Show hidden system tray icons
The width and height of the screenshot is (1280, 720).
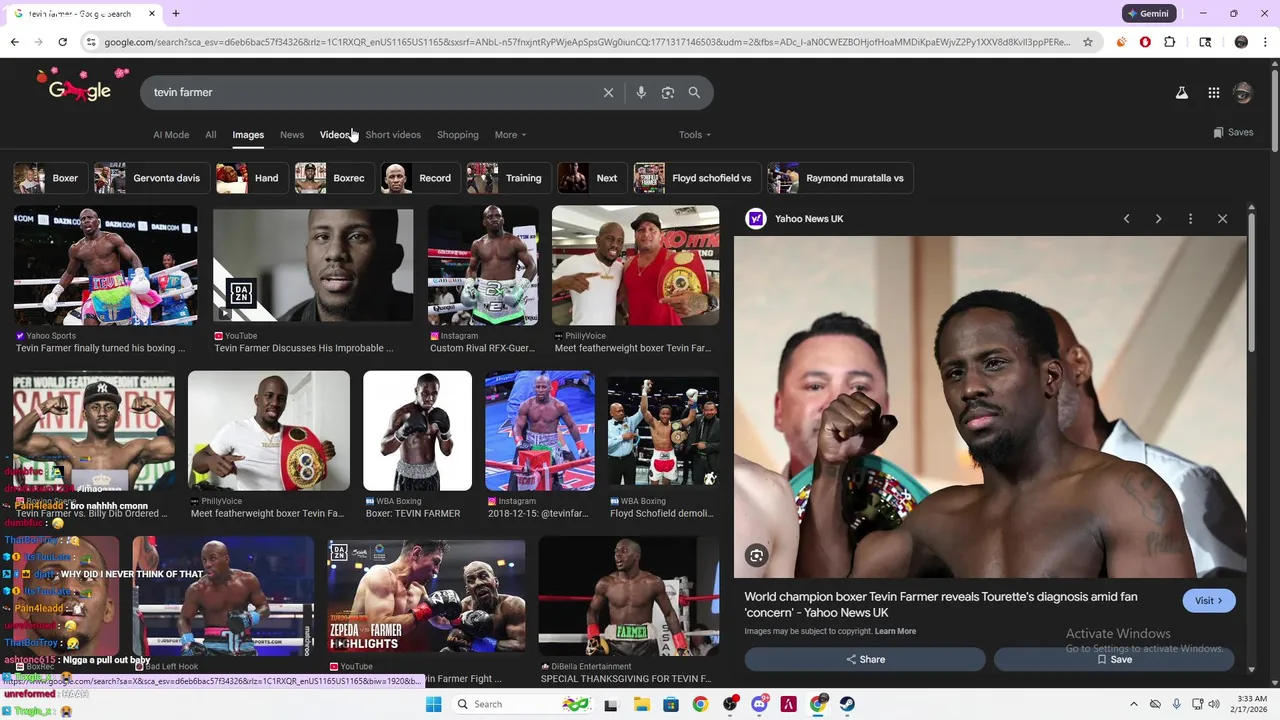(1132, 704)
